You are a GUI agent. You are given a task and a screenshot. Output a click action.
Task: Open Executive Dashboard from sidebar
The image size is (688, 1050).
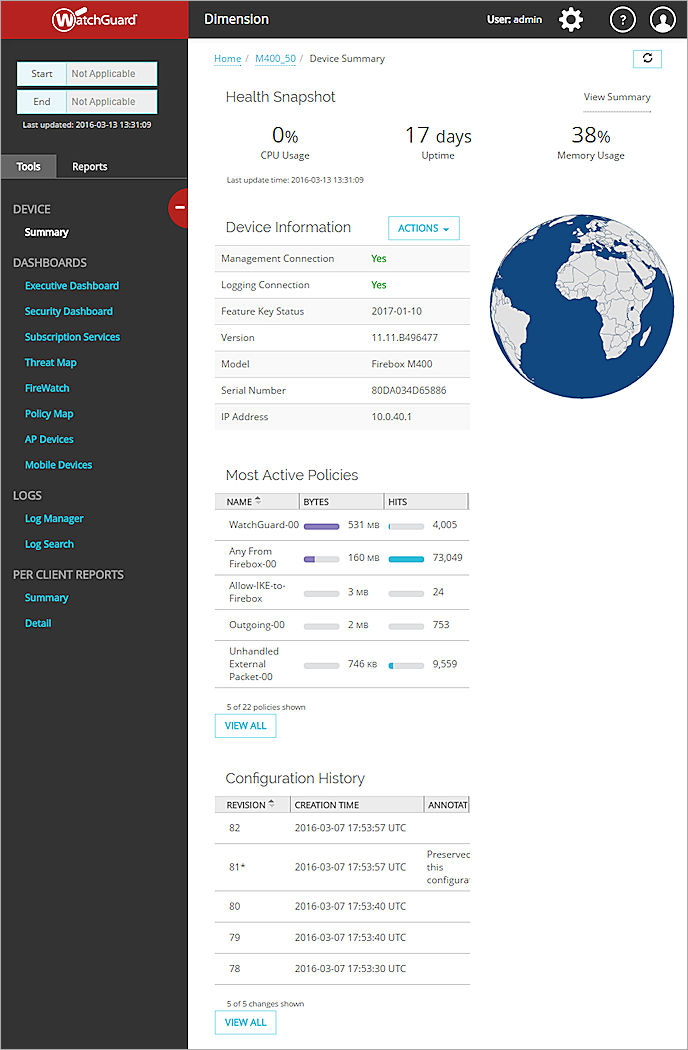(x=72, y=286)
